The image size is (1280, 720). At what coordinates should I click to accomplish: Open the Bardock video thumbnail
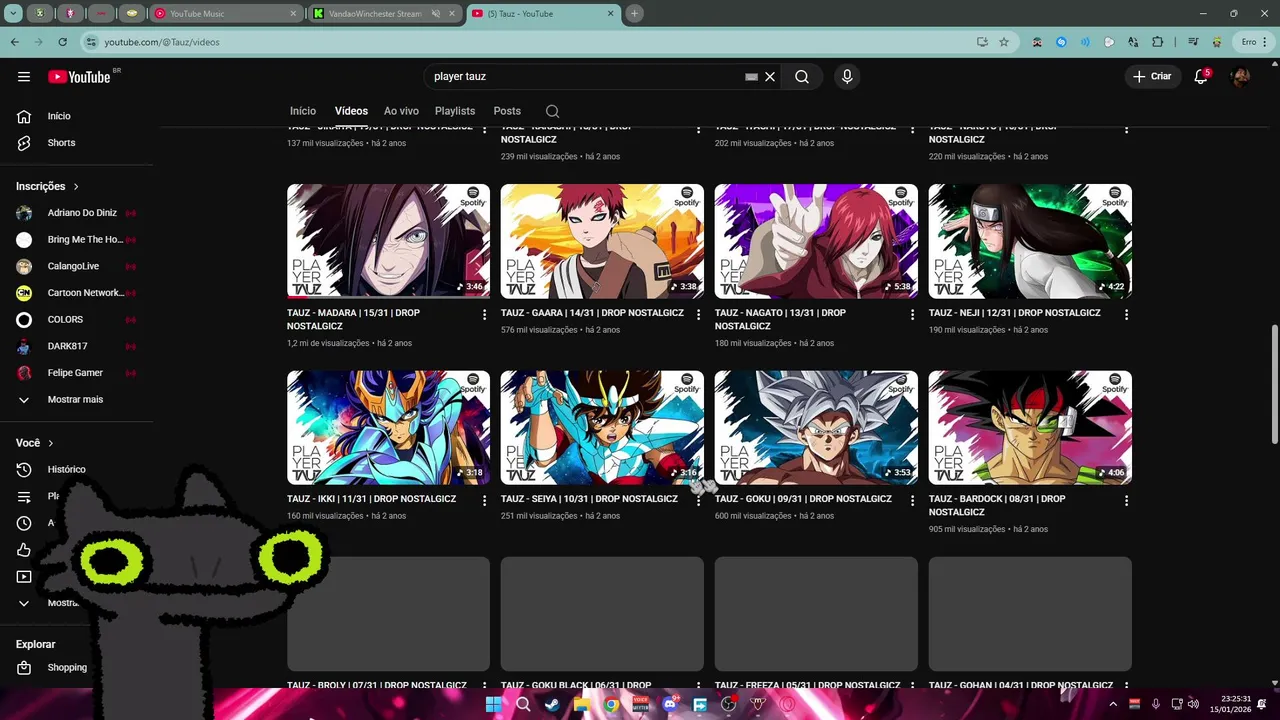click(x=1030, y=428)
